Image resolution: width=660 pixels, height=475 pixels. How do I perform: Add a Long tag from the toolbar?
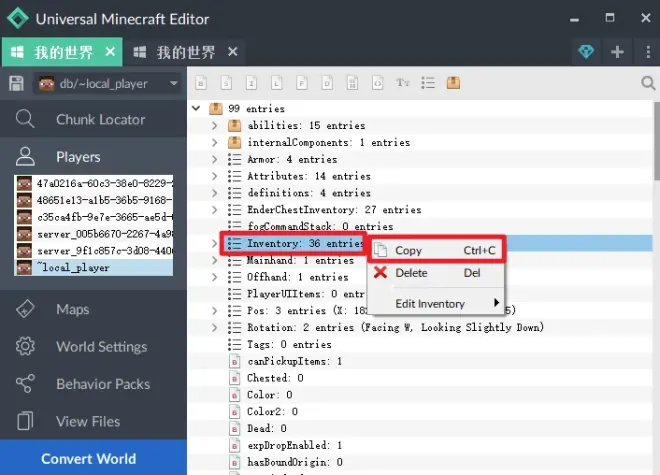click(277, 83)
